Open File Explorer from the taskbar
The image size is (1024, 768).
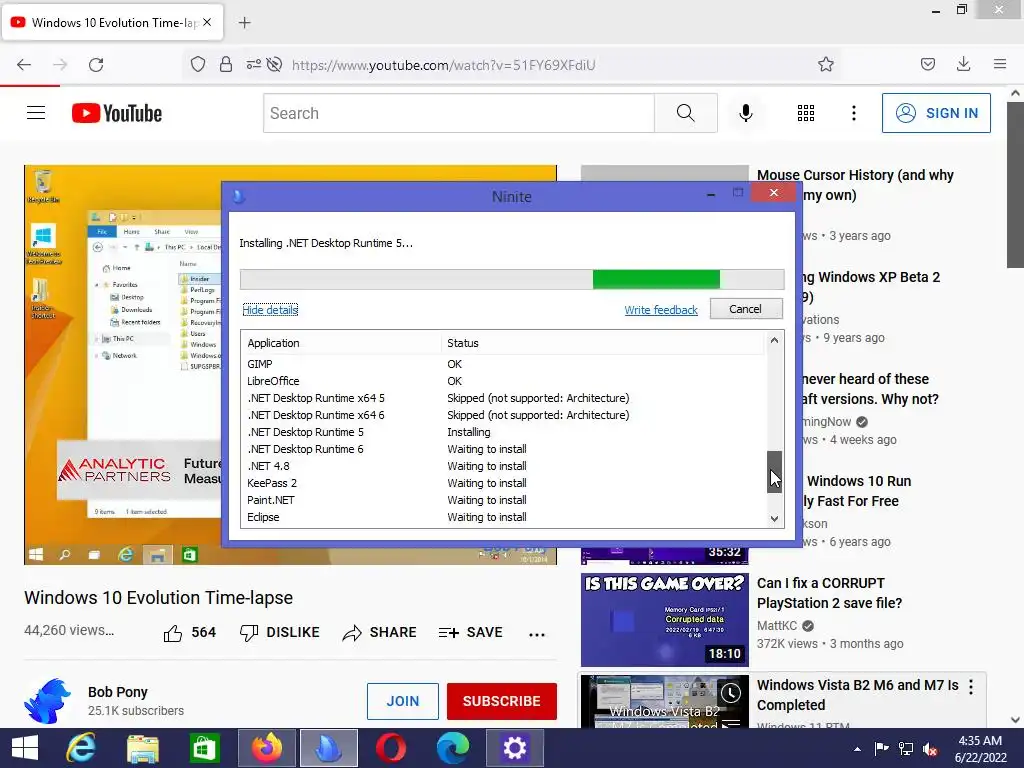pos(143,748)
